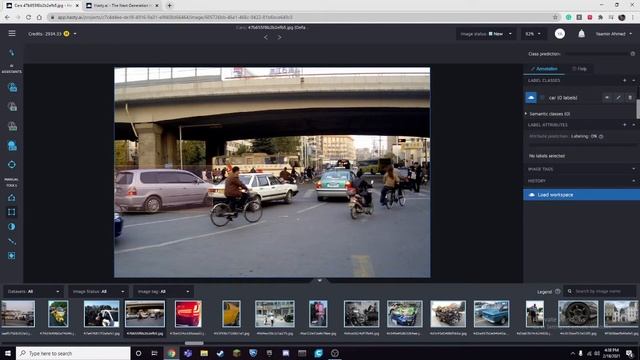Edit the car label class
640x360 pixels.
pyautogui.click(x=618, y=98)
